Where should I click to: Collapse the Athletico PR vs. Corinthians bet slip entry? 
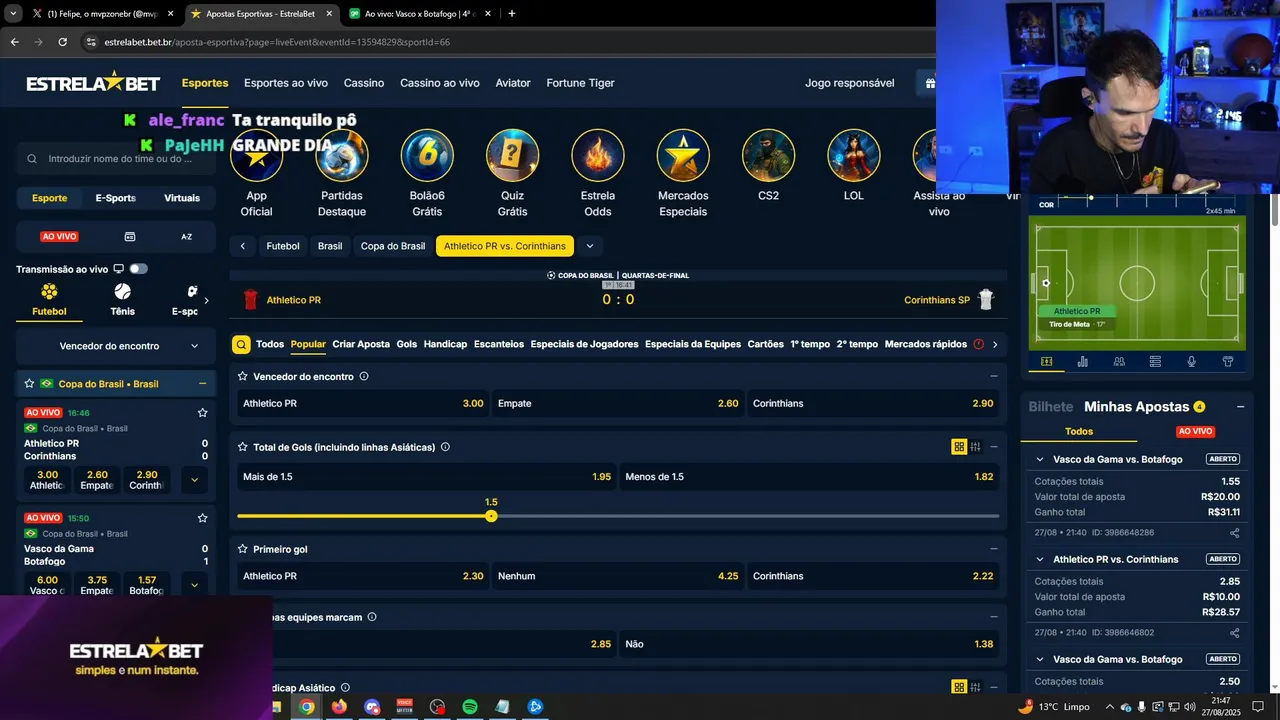tap(1040, 559)
